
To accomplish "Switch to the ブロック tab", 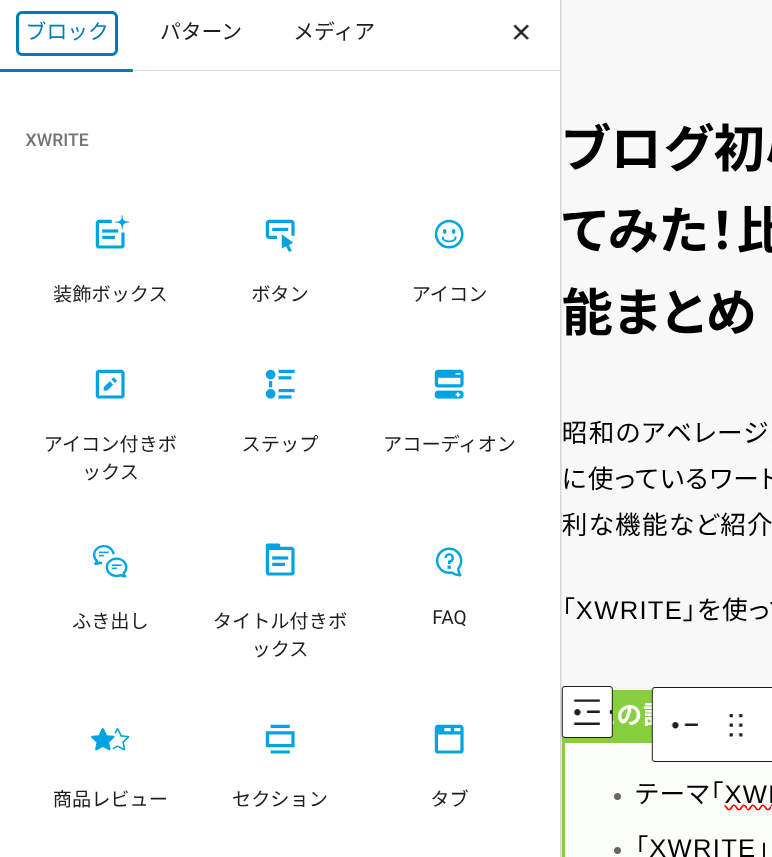I will click(x=67, y=33).
